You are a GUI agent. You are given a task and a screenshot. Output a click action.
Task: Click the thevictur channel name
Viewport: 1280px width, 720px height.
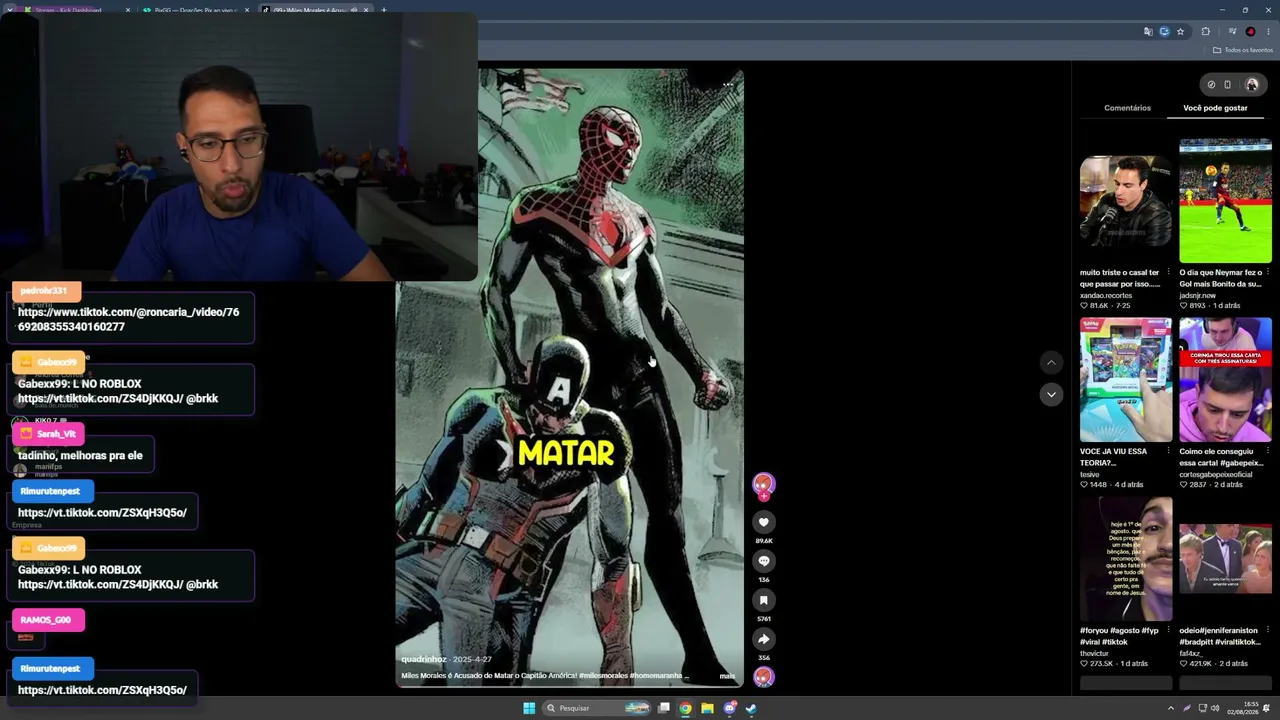(x=1094, y=653)
